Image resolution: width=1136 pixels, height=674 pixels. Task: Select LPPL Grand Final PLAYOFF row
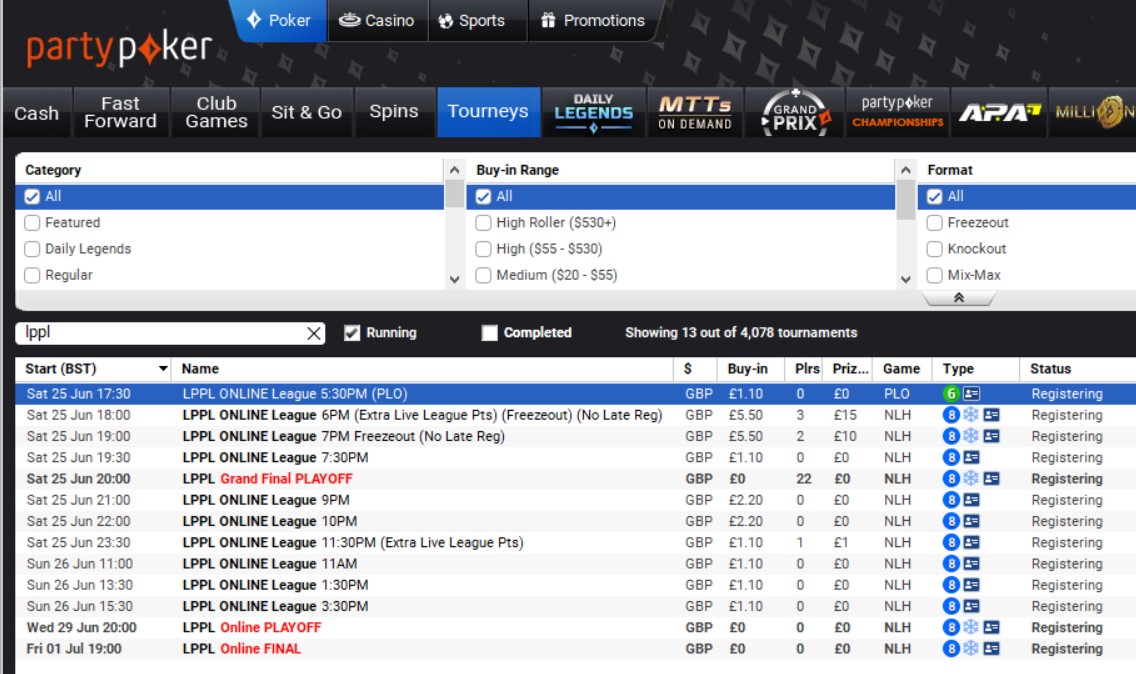tap(575, 478)
